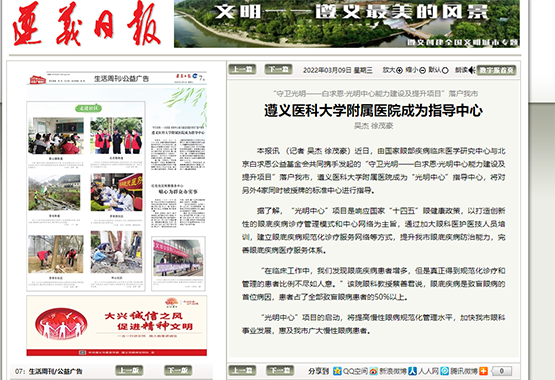Click the QQ空间 share link text
The height and width of the screenshot is (380, 555).
pos(355,371)
